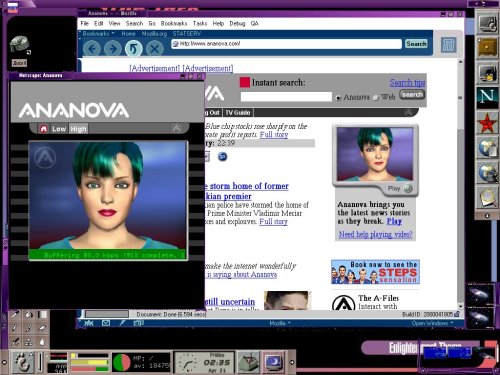
Task: Select the bucket fill tool
Action: point(29,314)
